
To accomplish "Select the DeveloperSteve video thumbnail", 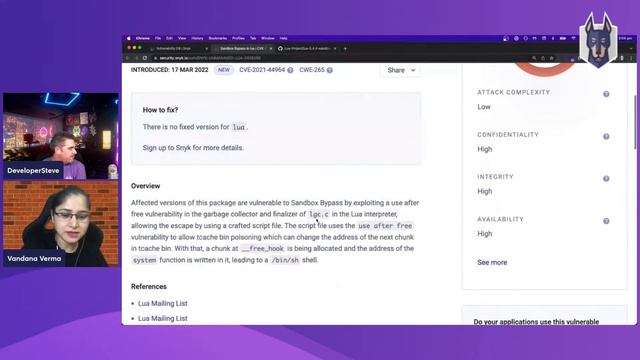I will tap(61, 136).
